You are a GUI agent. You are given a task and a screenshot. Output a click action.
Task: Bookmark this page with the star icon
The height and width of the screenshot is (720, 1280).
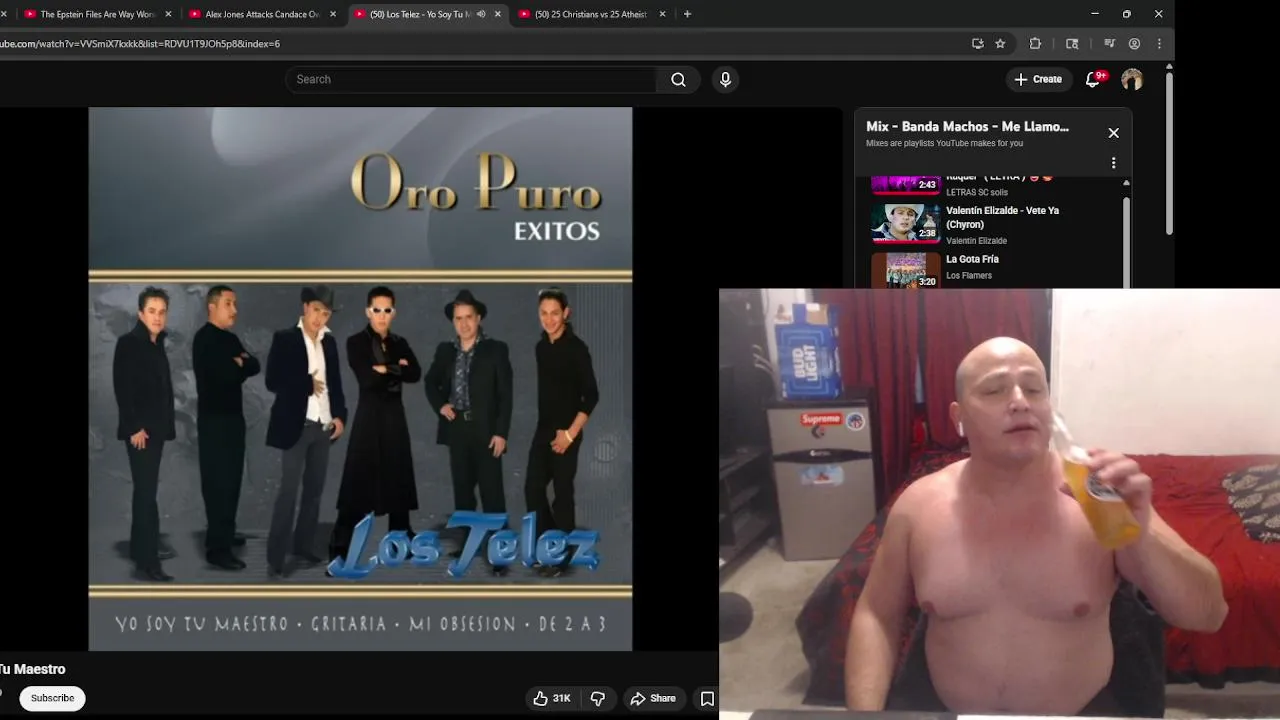coord(1000,44)
